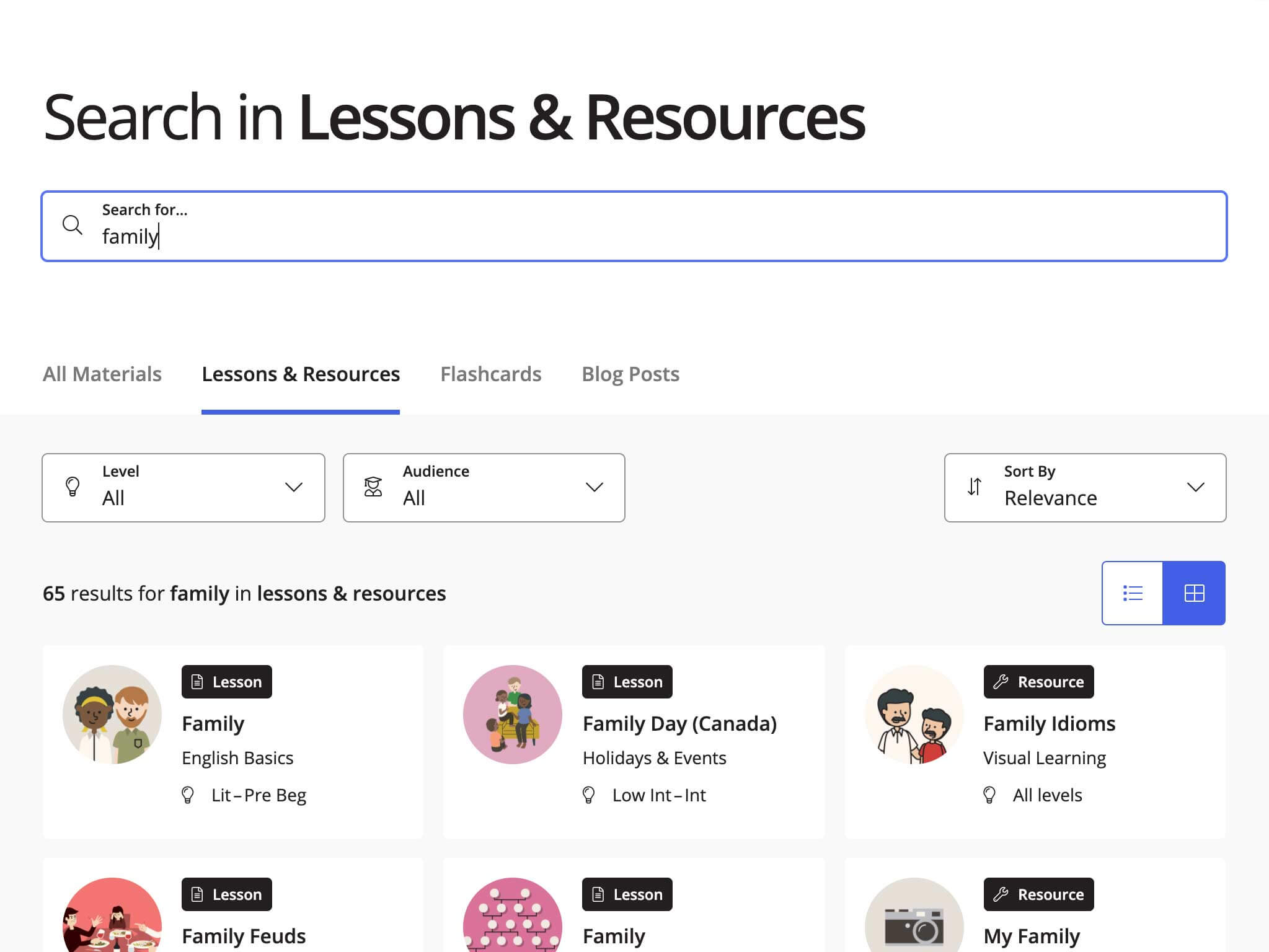Click the lightbulb icon beside All levels
This screenshot has width=1269, height=952.
click(x=989, y=795)
